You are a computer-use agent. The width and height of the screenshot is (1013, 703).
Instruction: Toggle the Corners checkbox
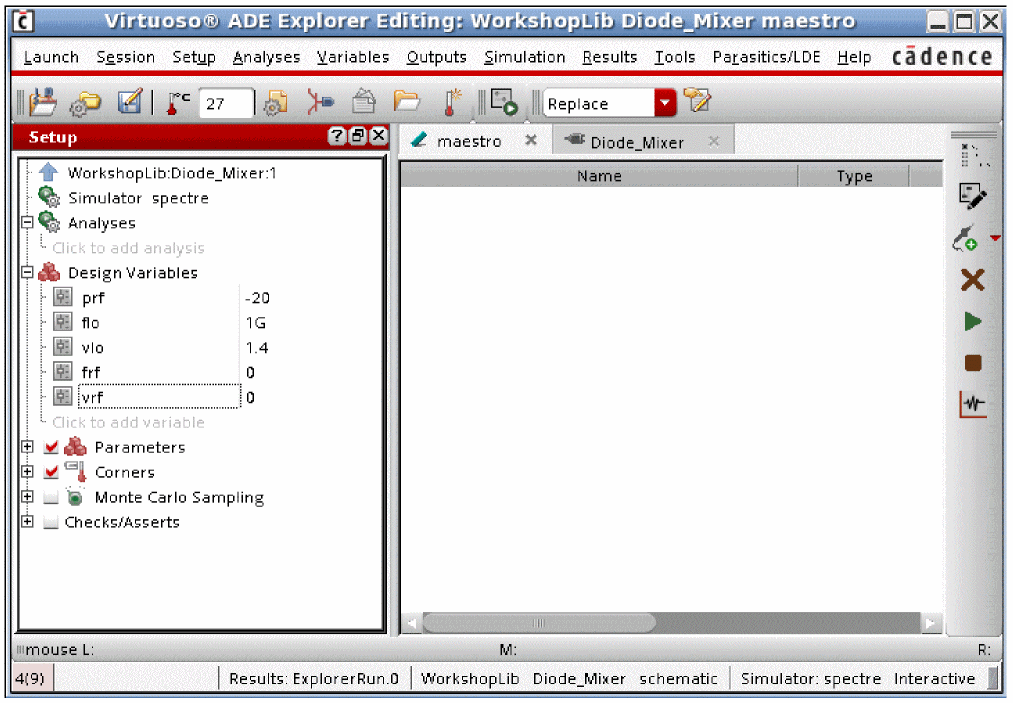[x=51, y=472]
